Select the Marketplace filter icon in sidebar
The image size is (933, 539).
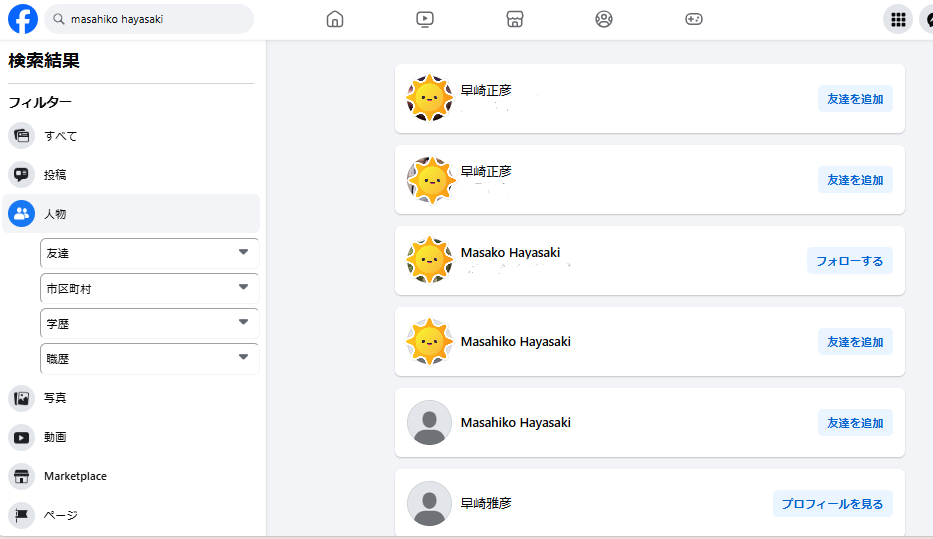21,476
